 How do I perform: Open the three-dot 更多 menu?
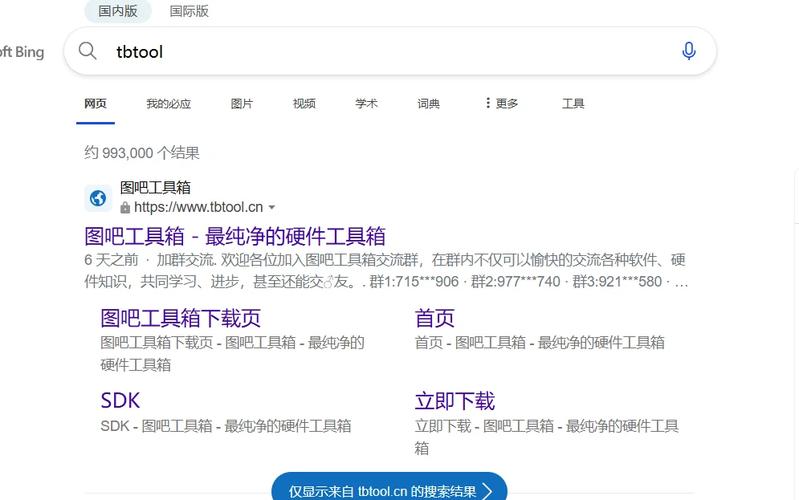coord(500,103)
